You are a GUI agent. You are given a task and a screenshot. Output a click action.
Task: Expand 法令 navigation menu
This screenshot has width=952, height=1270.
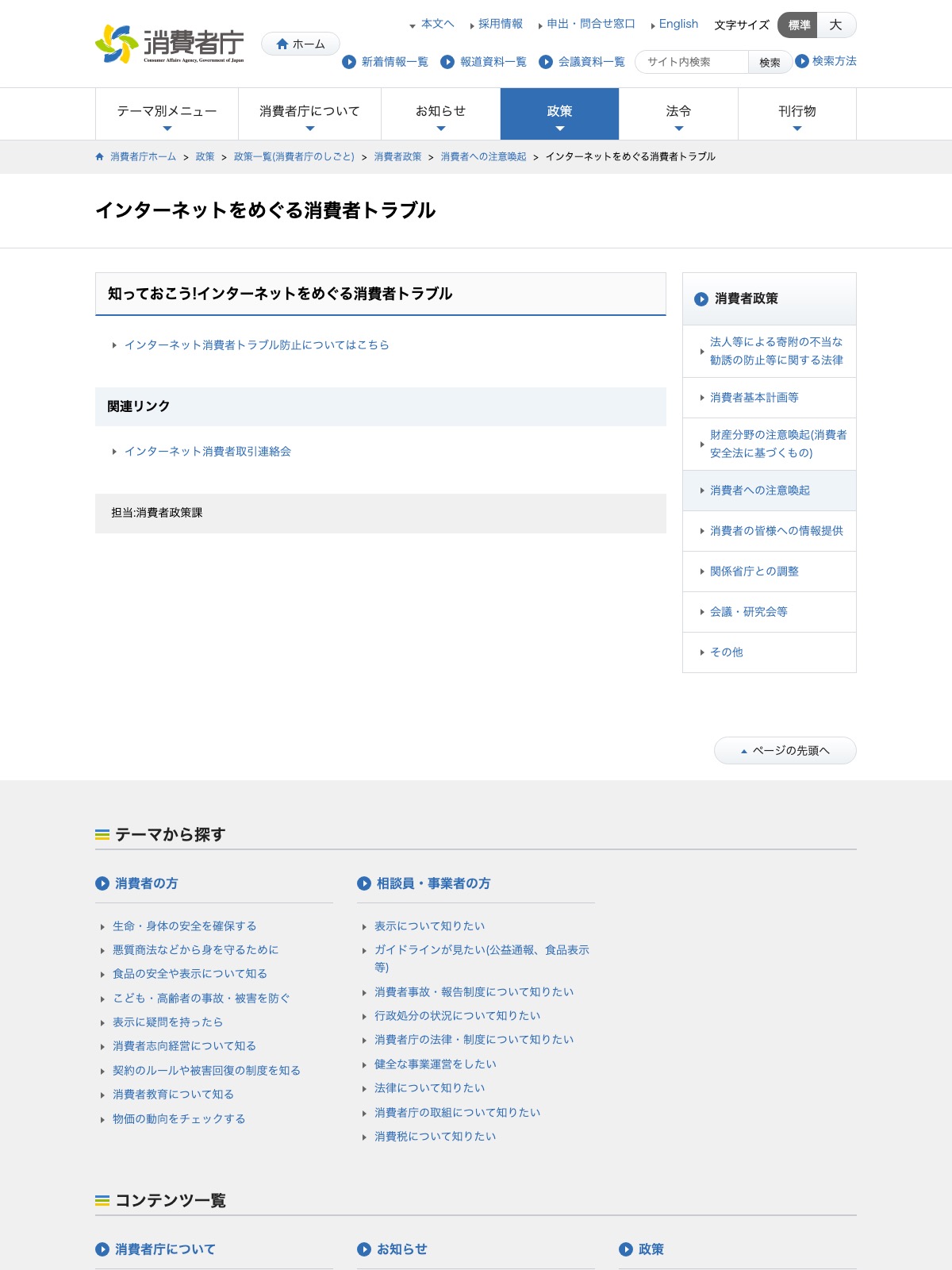678,114
